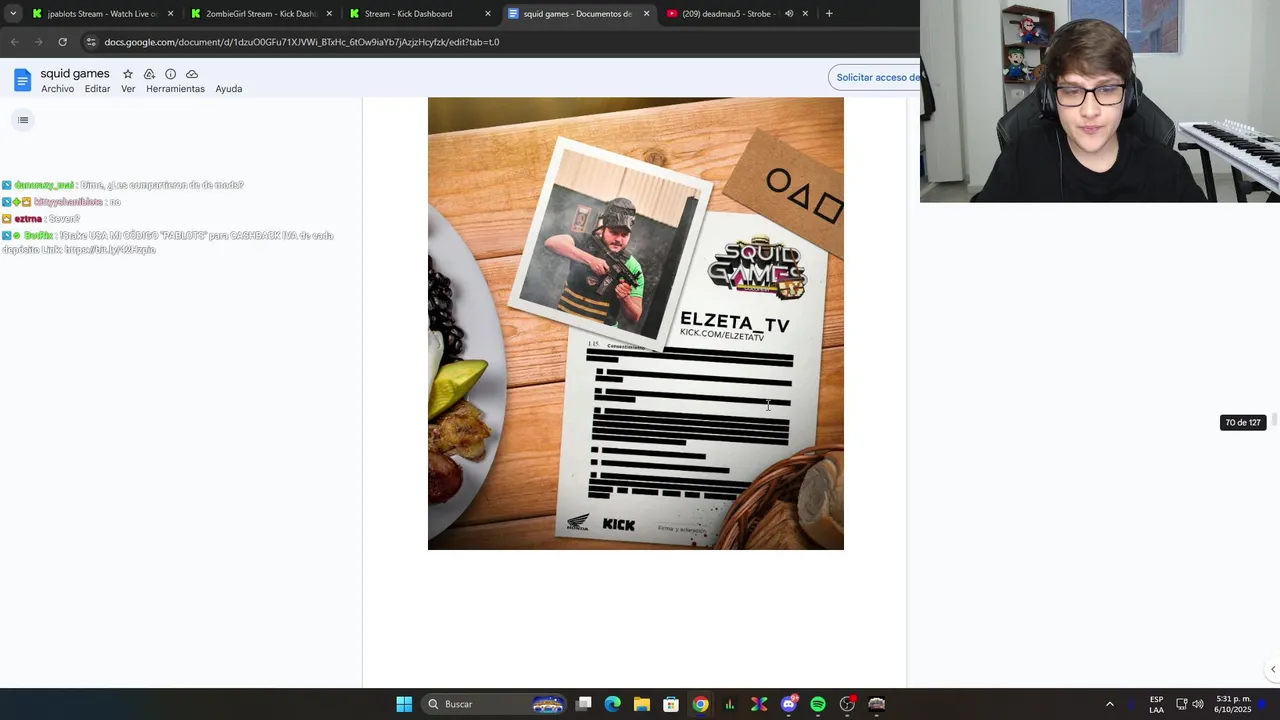The image size is (1280, 720).
Task: Select the ELZETA_TV poster image
Action: click(x=636, y=323)
